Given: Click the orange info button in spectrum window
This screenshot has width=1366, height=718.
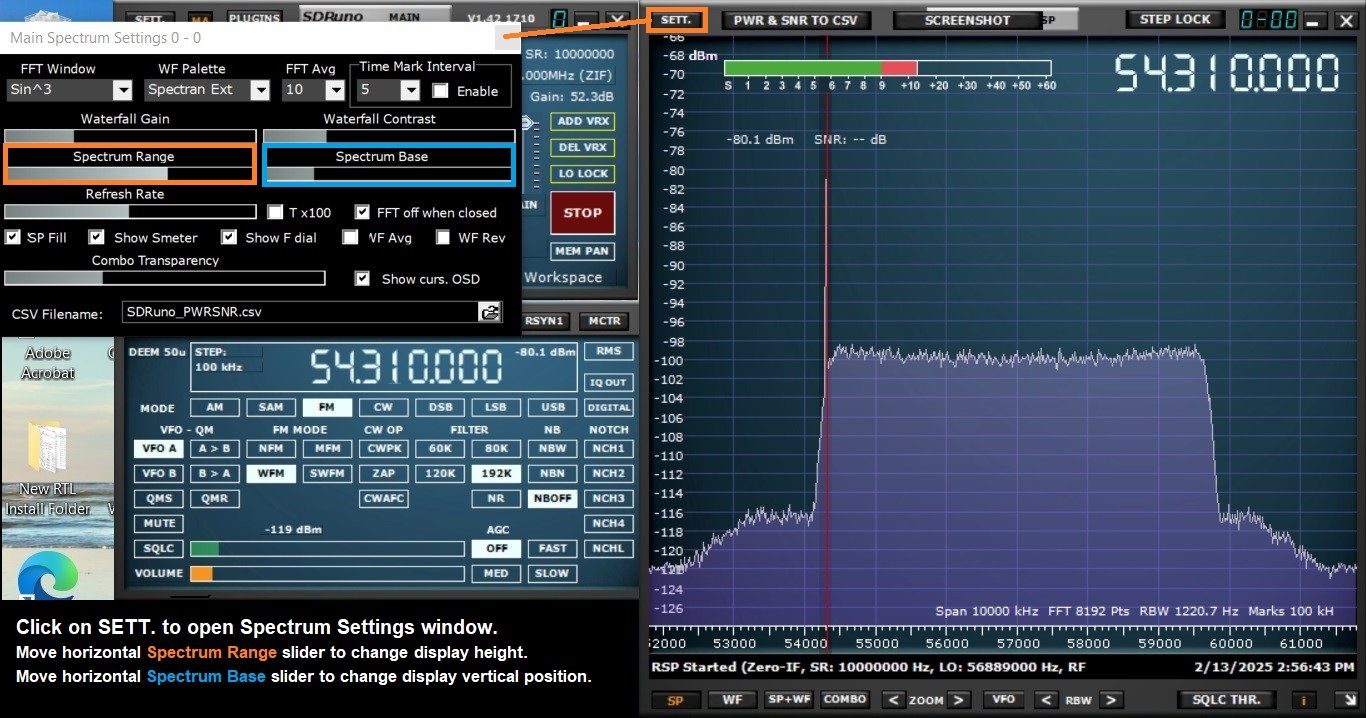Looking at the screenshot, I should (1304, 700).
